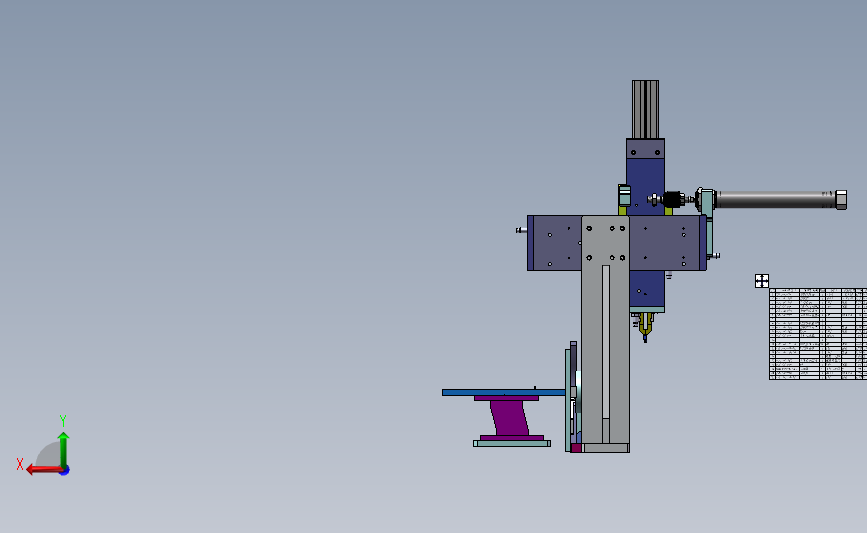Click the BOM table move handle icon
This screenshot has width=867, height=533.
[x=762, y=281]
